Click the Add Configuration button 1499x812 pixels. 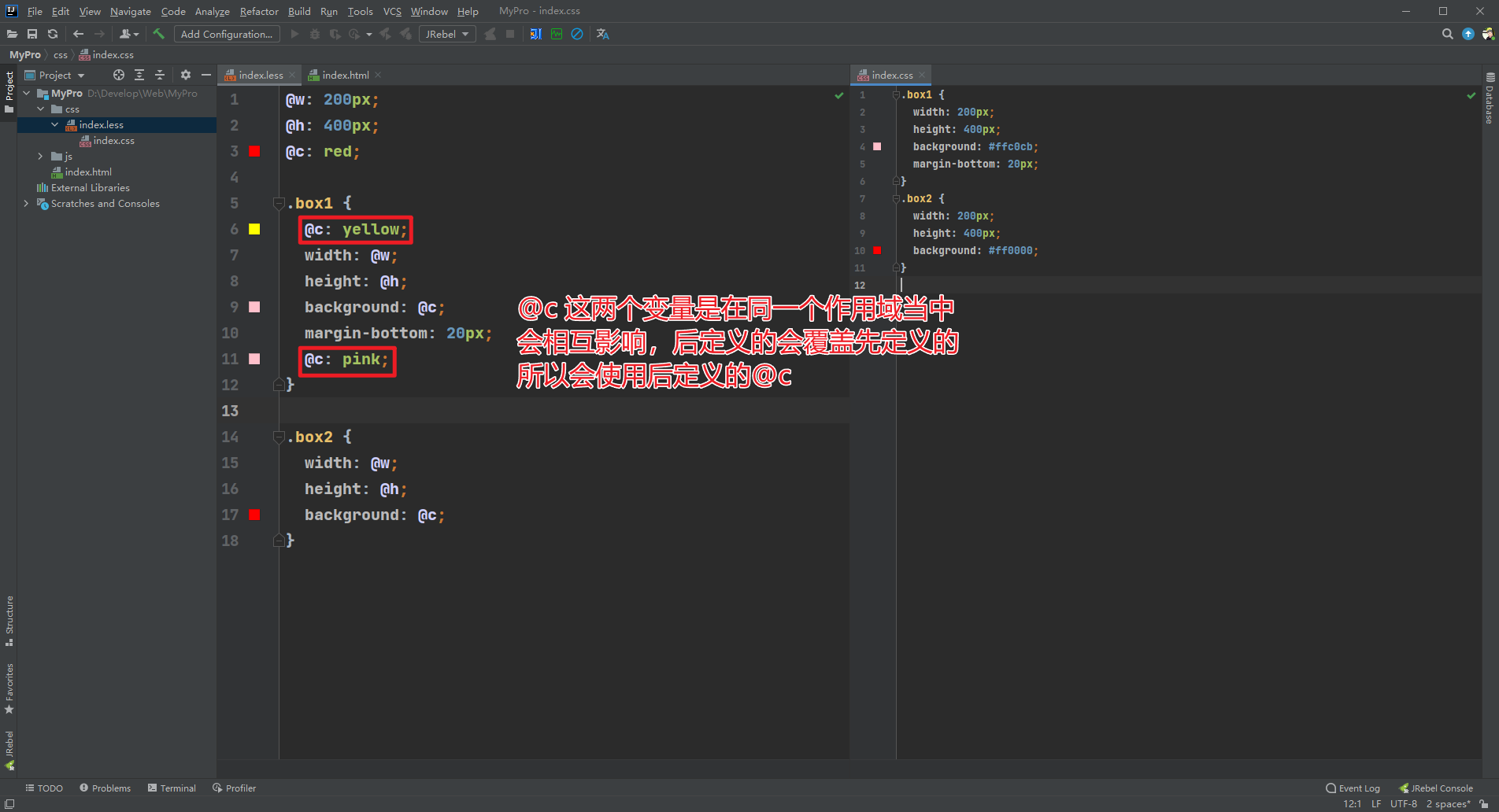[227, 34]
